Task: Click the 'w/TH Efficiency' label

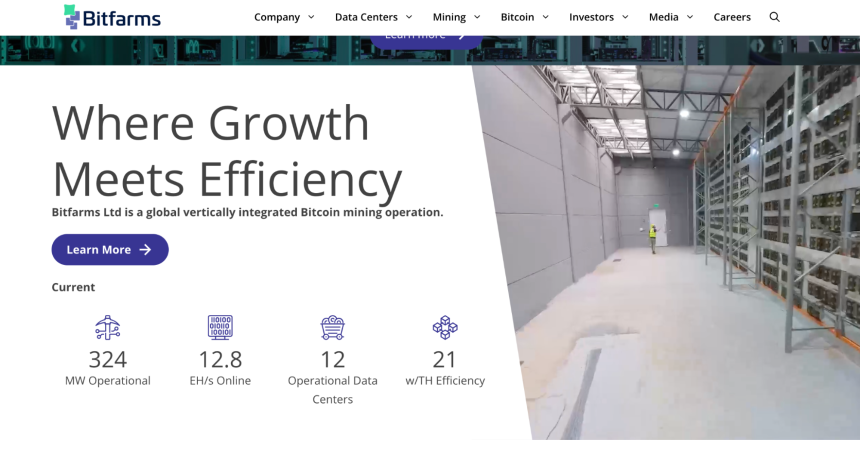Action: [x=445, y=380]
